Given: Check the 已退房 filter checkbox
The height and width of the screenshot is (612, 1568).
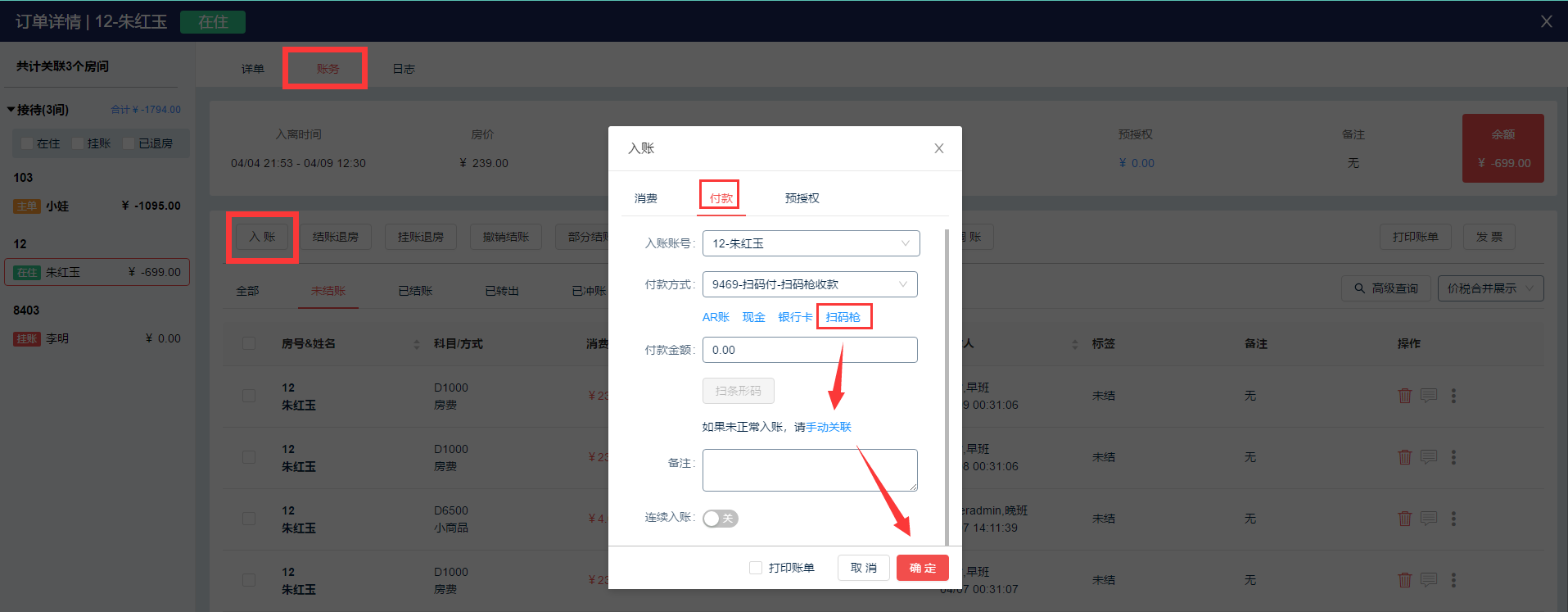Looking at the screenshot, I should click(x=129, y=143).
